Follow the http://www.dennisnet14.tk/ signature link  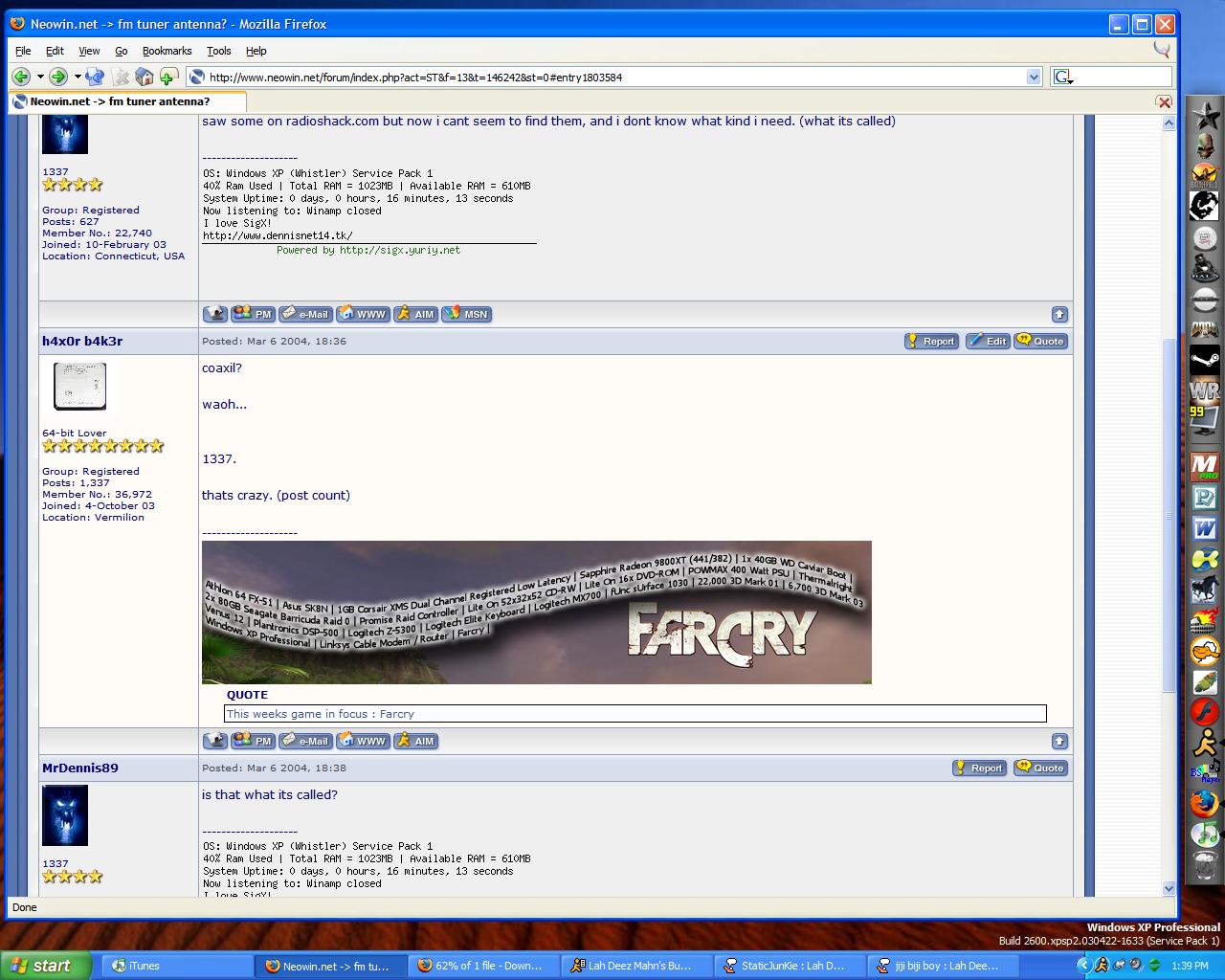[x=278, y=235]
